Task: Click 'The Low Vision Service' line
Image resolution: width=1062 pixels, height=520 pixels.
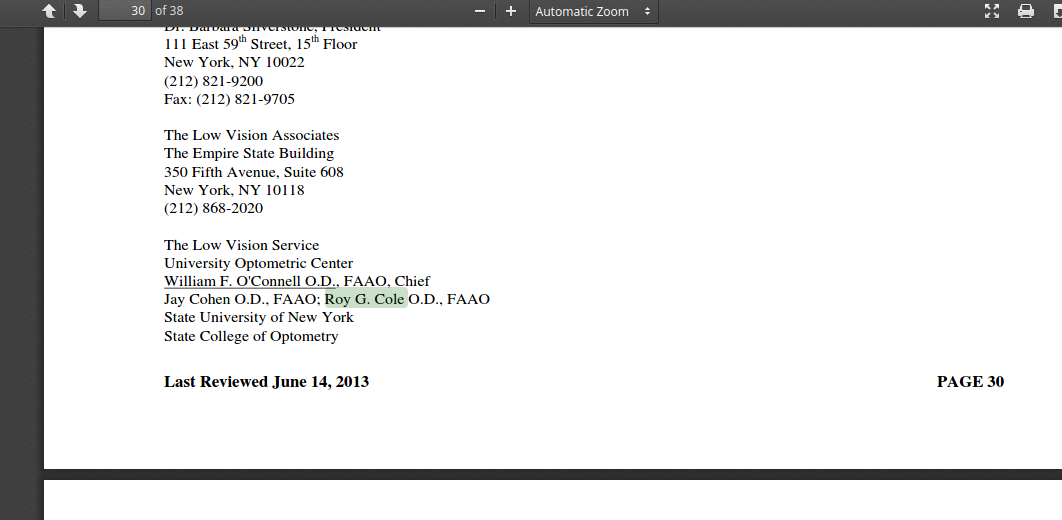Action: pos(241,245)
